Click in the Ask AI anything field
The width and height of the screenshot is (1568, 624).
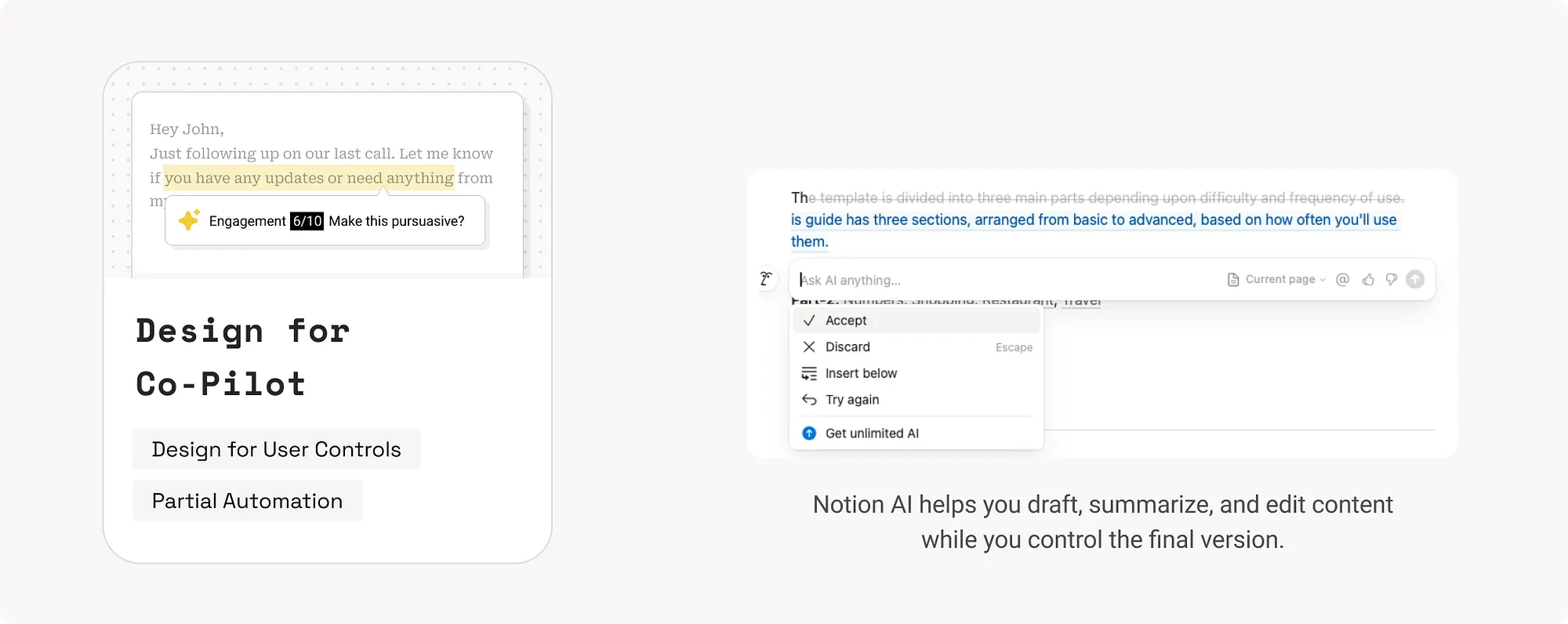click(1004, 280)
